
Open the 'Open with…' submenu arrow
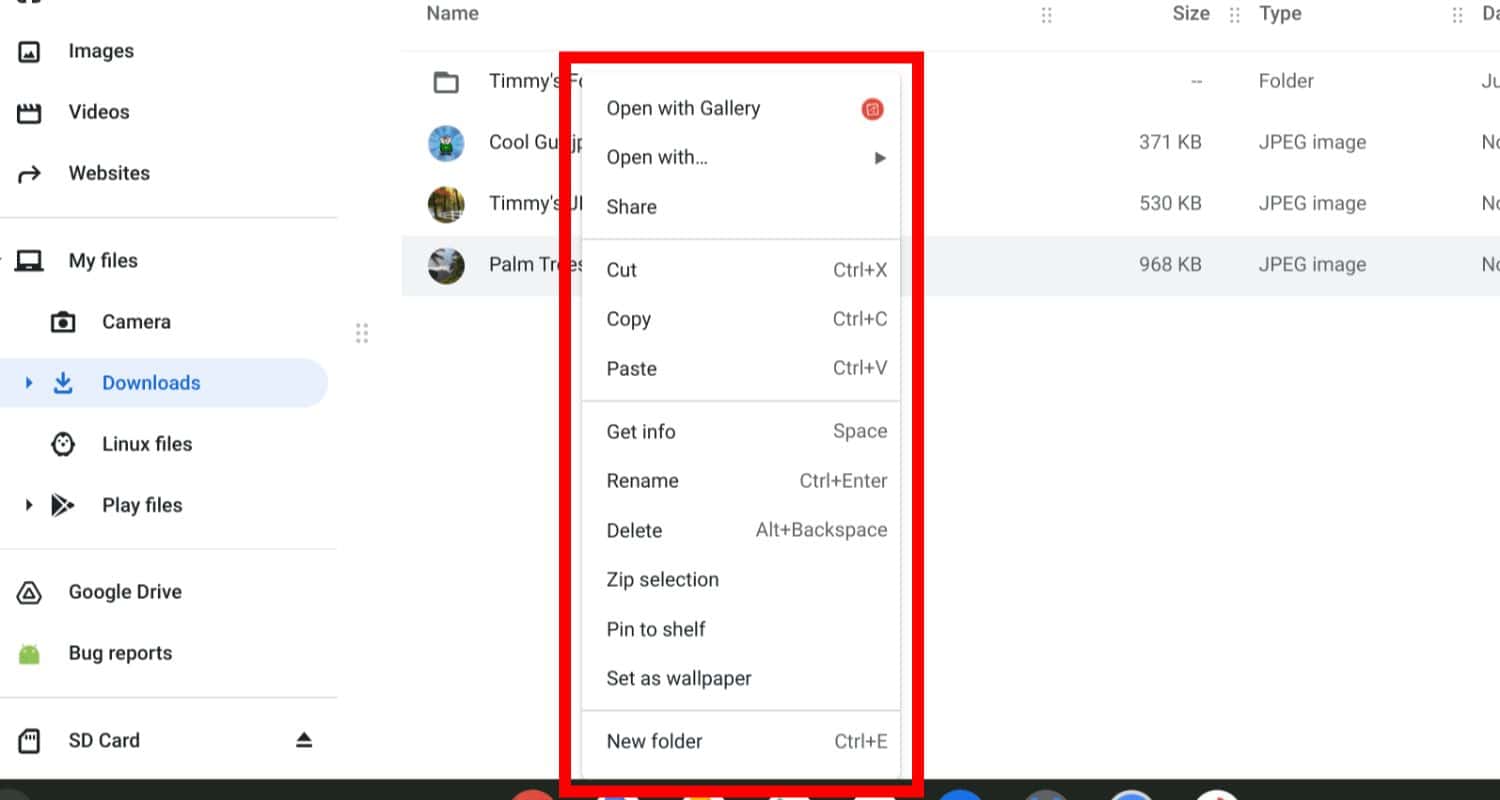[880, 158]
